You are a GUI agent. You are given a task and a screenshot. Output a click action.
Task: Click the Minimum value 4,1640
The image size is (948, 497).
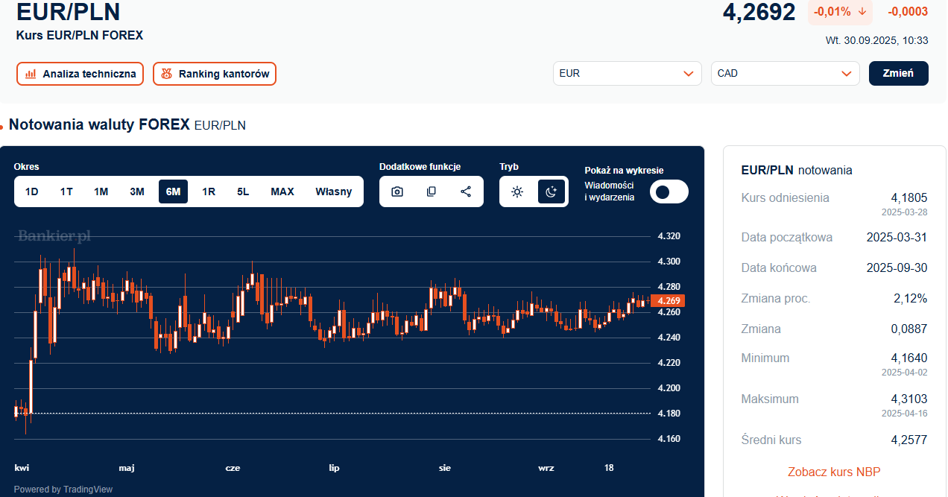909,358
